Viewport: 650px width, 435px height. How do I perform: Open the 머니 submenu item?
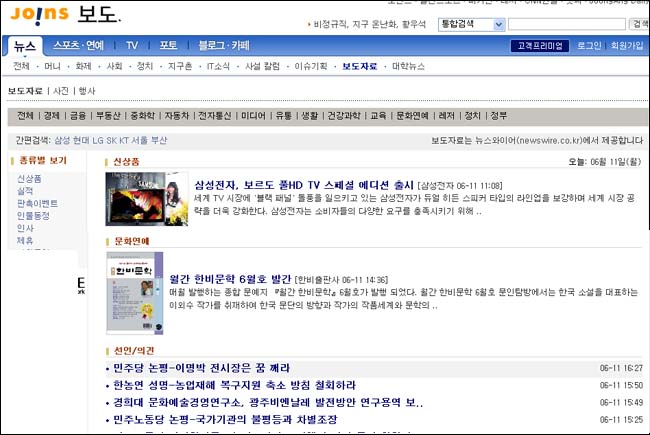point(52,66)
